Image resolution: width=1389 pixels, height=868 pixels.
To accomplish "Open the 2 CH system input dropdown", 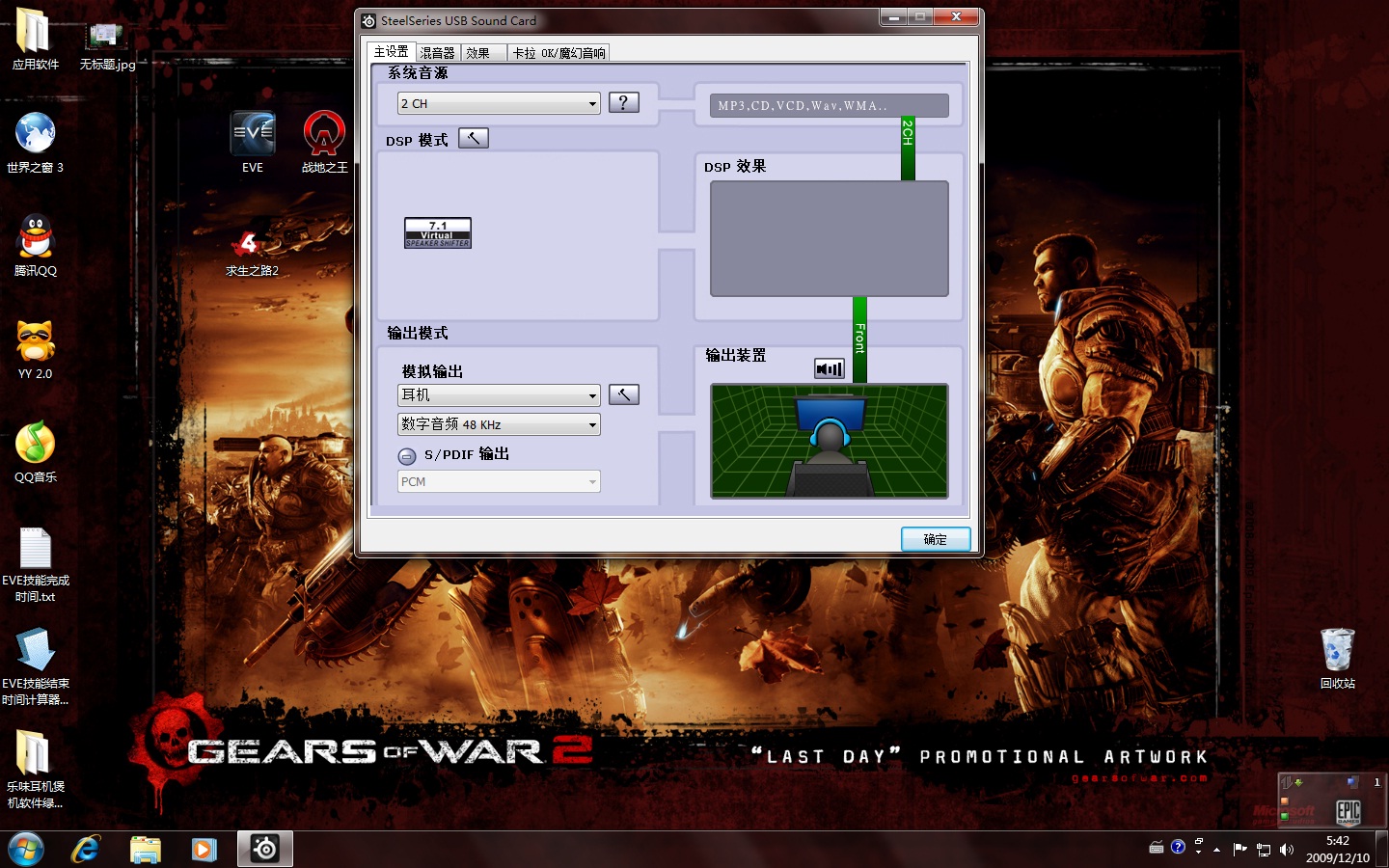I will click(499, 103).
